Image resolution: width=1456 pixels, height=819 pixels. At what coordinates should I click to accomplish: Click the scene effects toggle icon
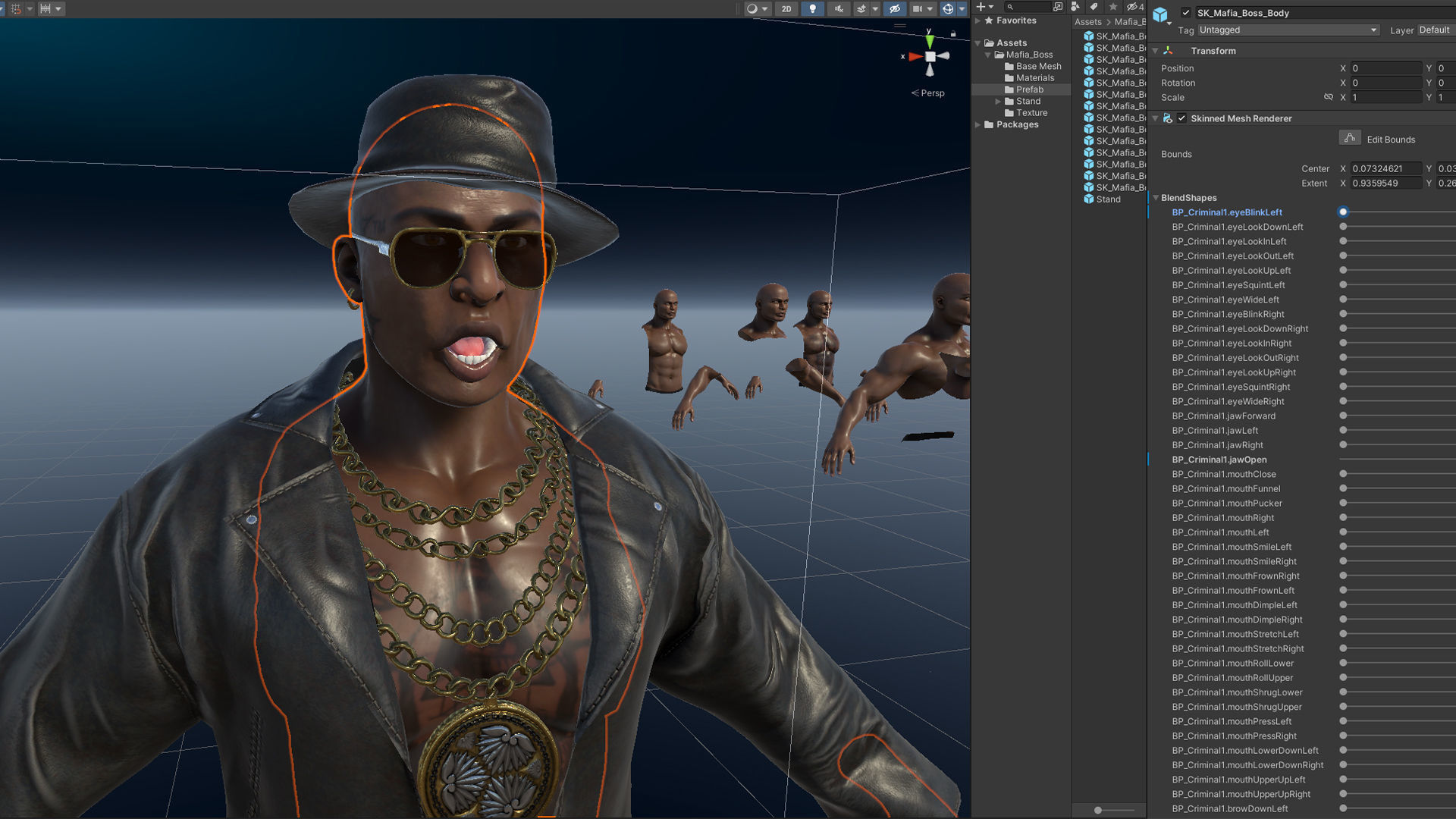click(861, 9)
